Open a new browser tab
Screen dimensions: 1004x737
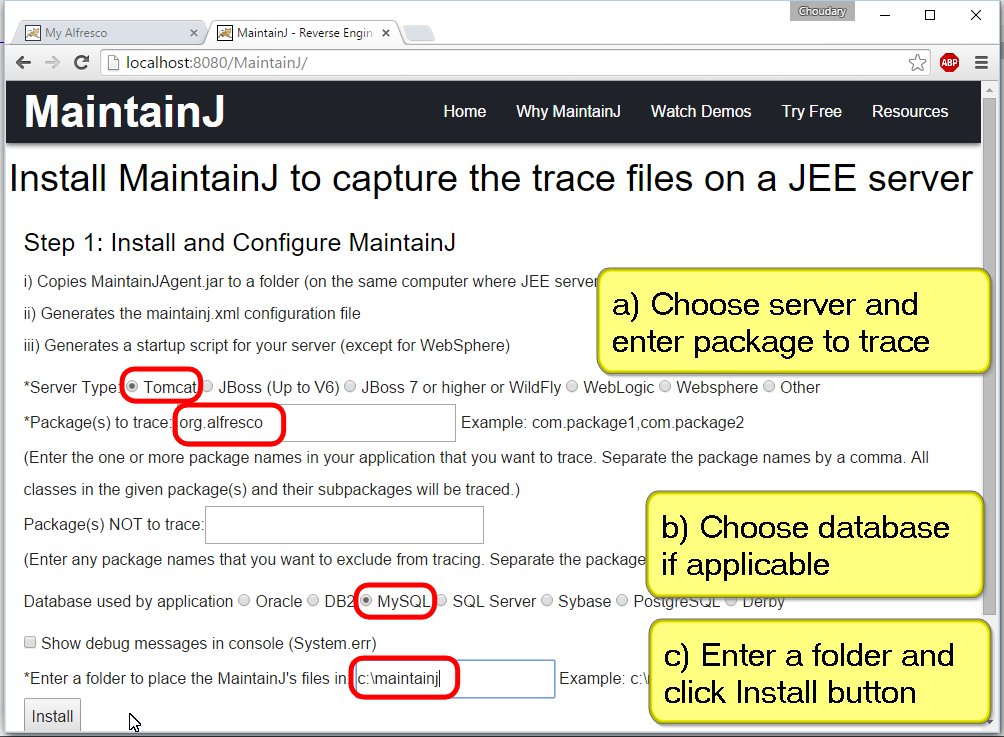tap(419, 34)
